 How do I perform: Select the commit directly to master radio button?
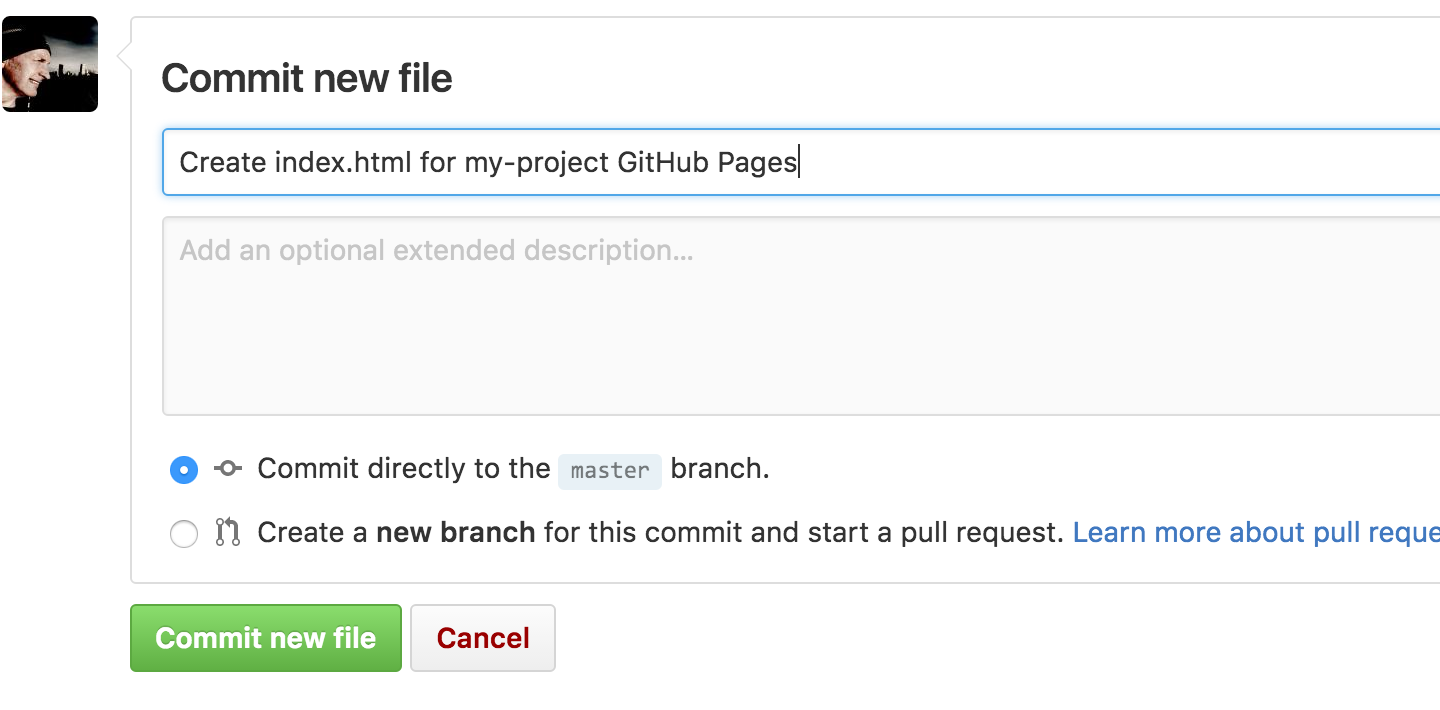184,468
